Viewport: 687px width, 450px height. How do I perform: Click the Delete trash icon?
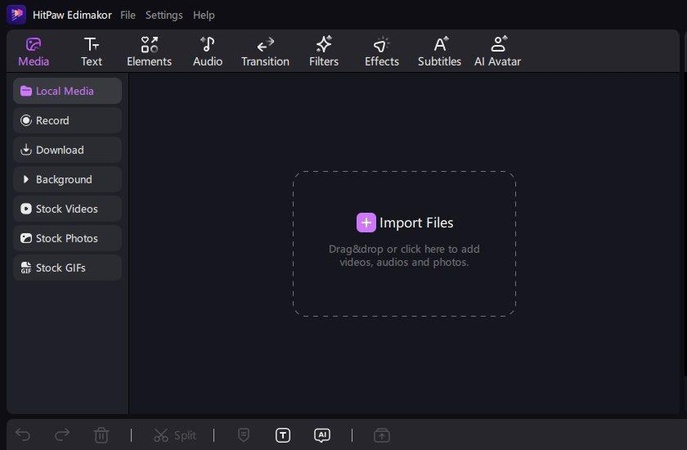101,435
